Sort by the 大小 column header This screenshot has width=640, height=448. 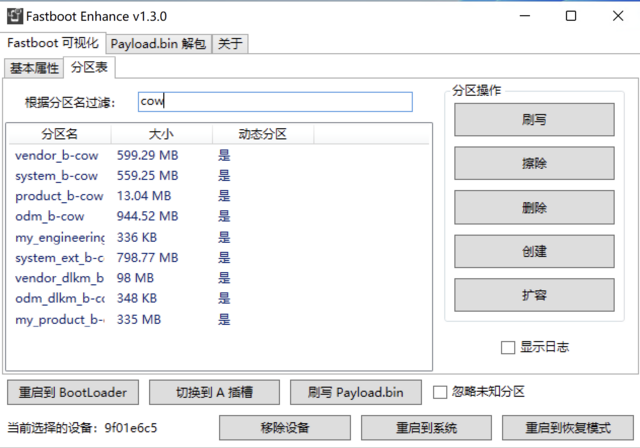click(x=161, y=134)
